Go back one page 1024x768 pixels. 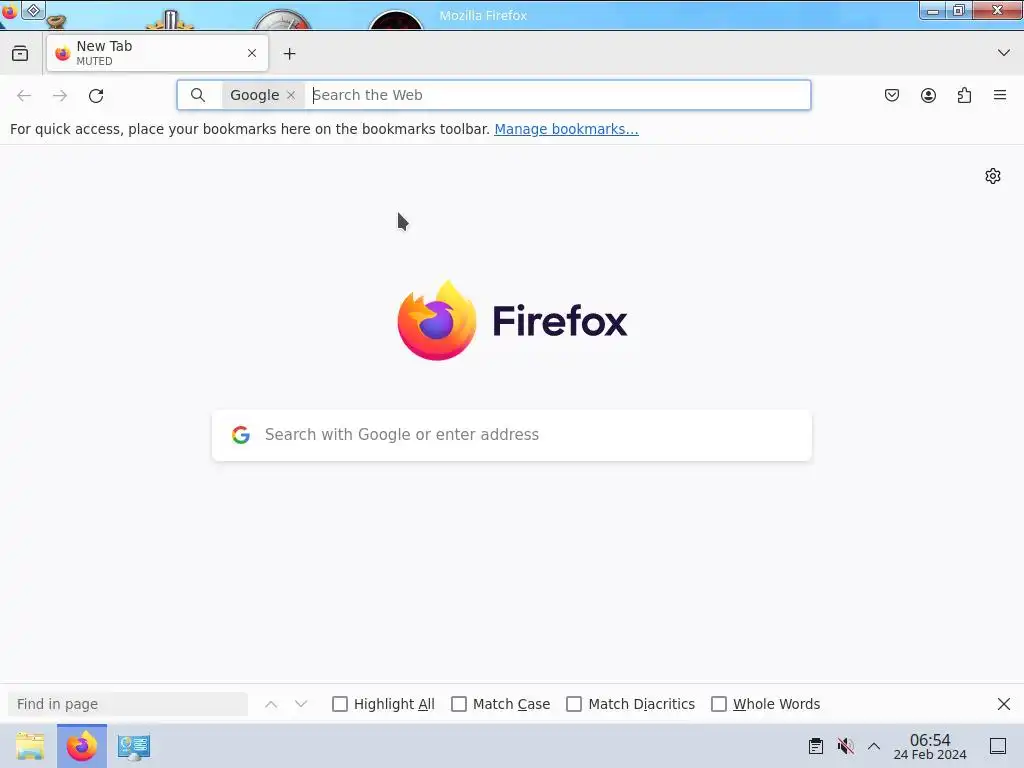coord(24,95)
